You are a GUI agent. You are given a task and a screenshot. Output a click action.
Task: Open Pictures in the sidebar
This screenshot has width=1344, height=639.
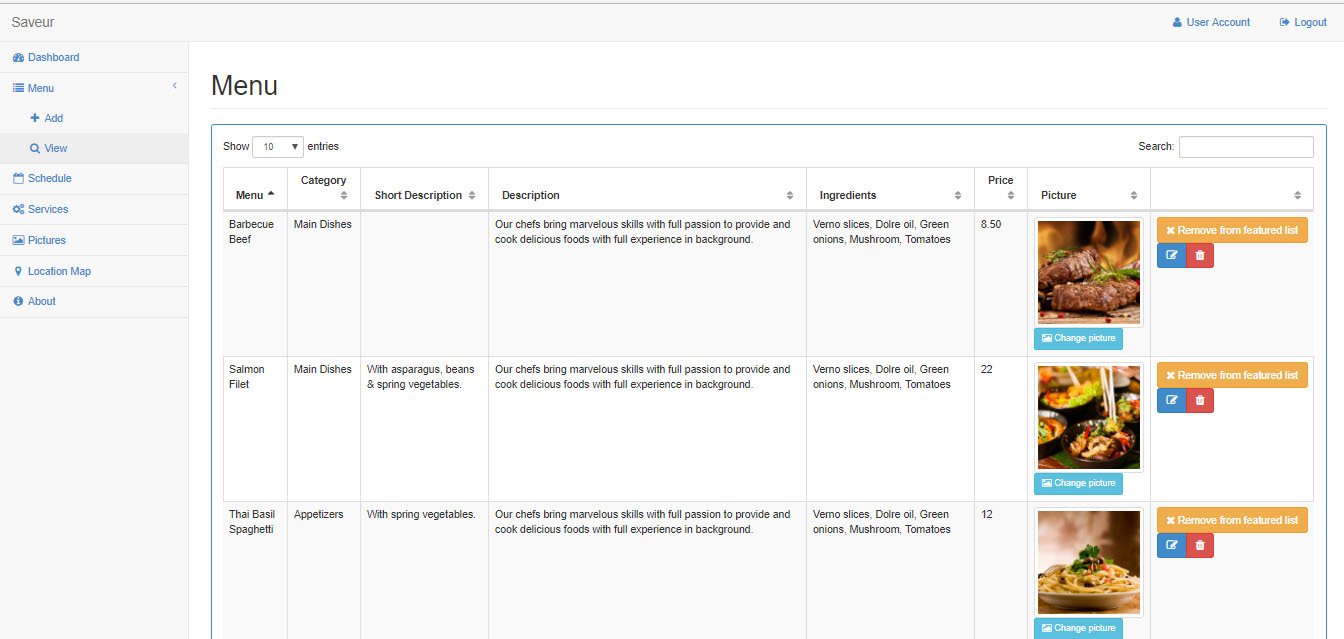(46, 241)
